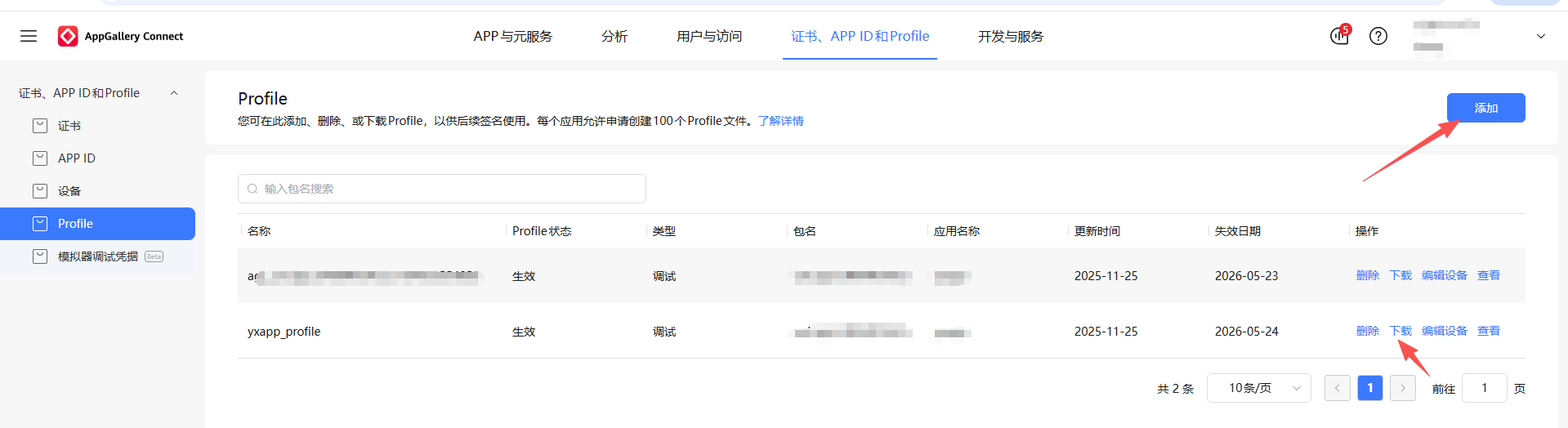Screen dimensions: 1568x428
Task: Click the search magnifier icon
Action: (x=252, y=189)
